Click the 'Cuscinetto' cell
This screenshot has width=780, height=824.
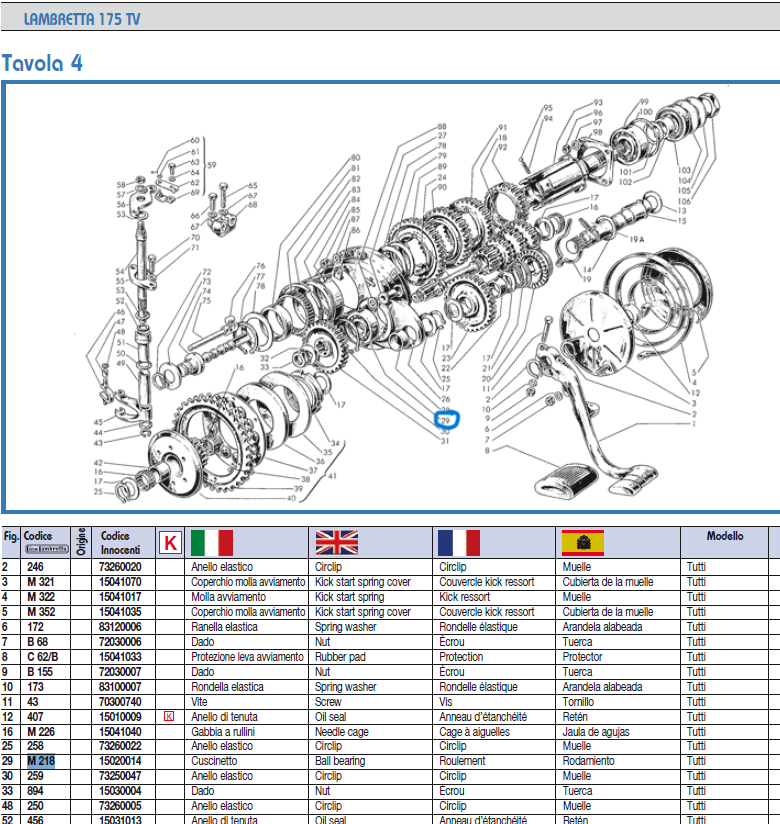tap(214, 761)
